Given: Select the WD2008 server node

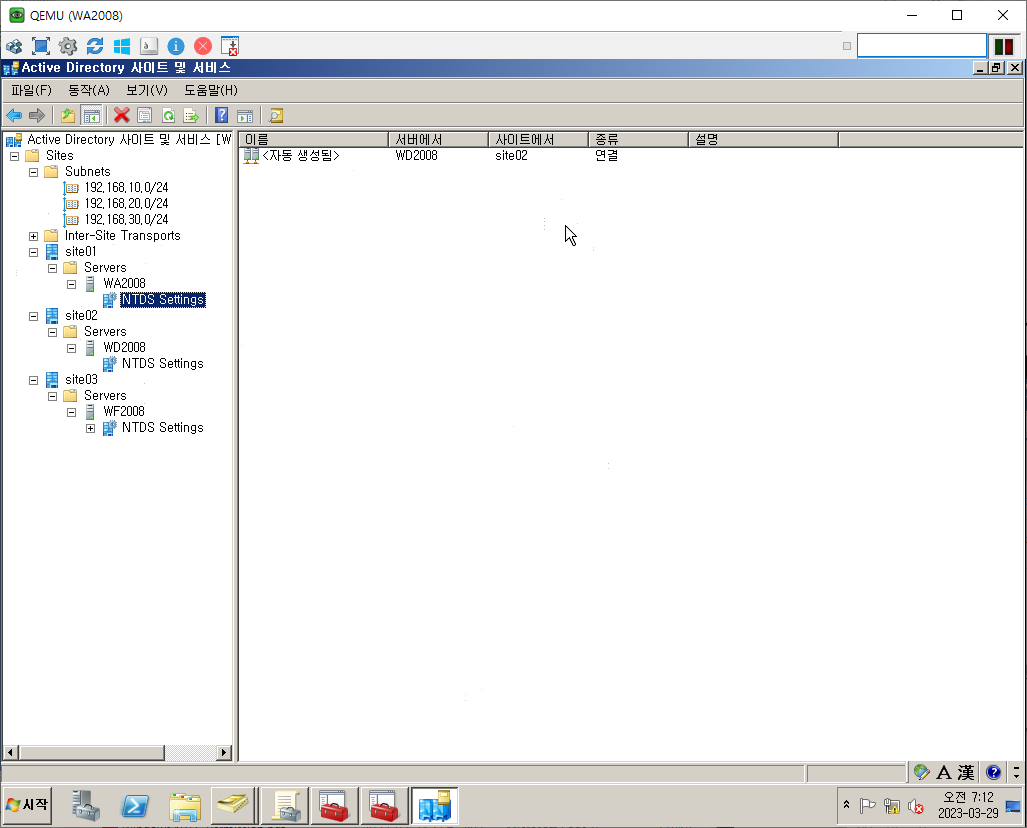Looking at the screenshot, I should (124, 347).
